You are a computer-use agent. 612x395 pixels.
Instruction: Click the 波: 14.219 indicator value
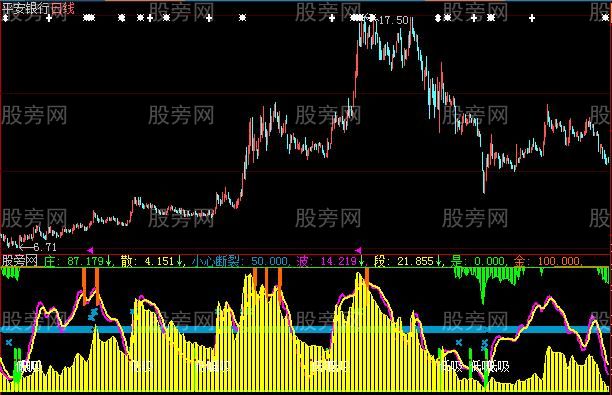pyautogui.click(x=330, y=261)
